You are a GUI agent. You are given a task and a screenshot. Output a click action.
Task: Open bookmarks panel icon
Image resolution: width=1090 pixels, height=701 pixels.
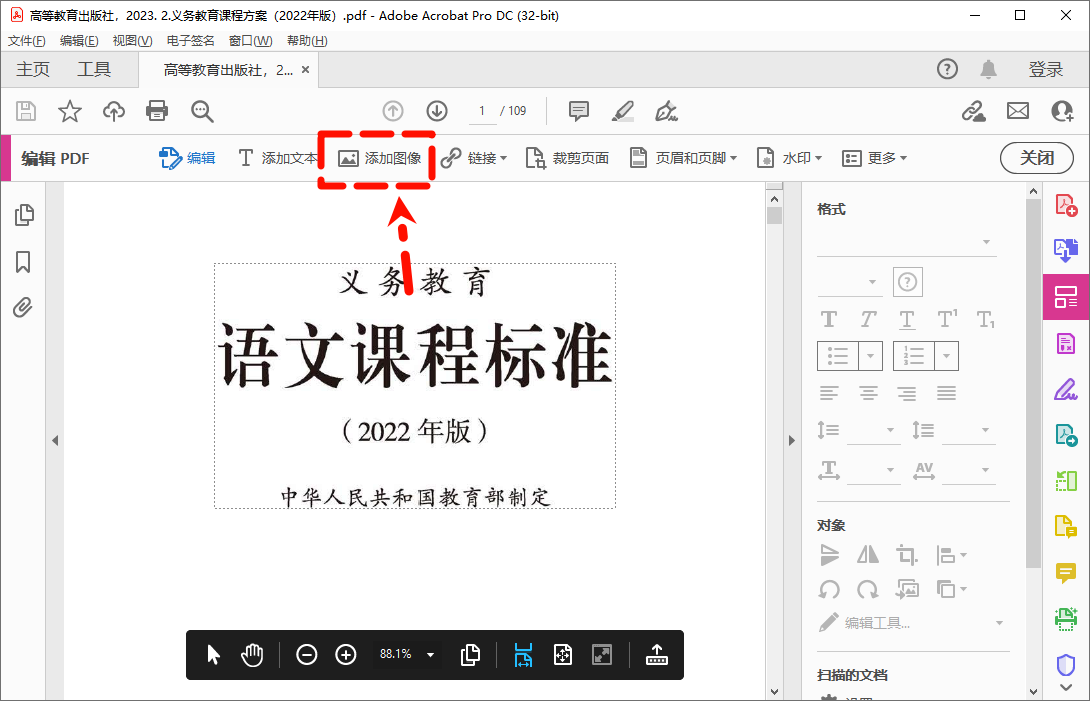pyautogui.click(x=23, y=262)
